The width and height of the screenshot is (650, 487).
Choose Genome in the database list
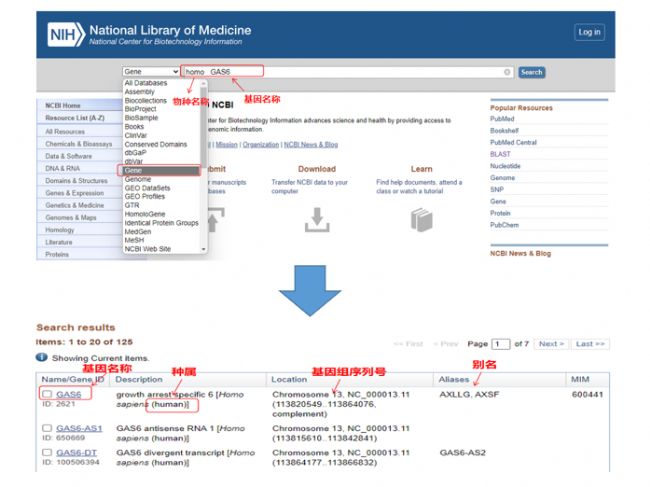pos(138,179)
